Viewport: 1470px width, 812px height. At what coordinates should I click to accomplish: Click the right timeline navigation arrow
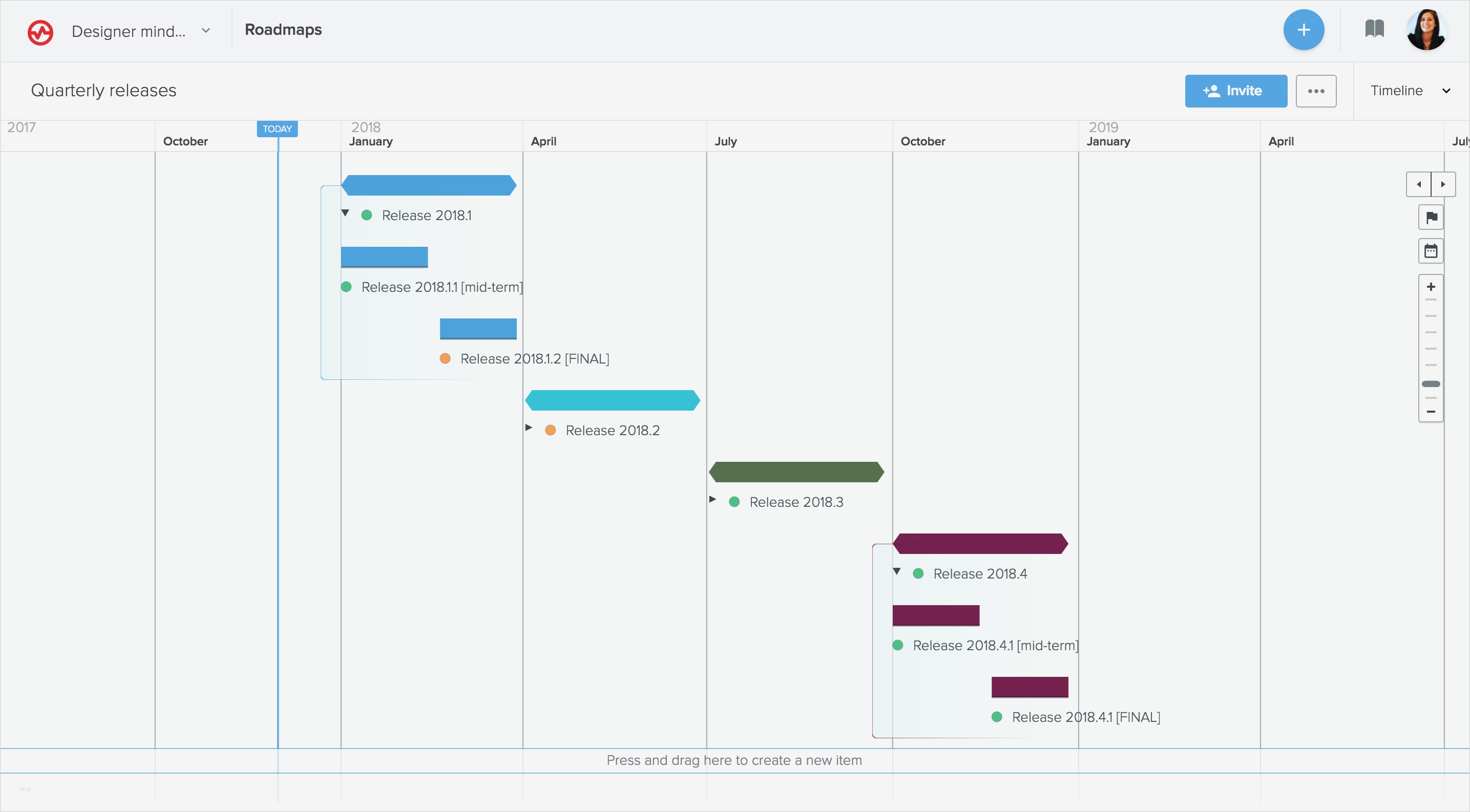click(x=1444, y=184)
